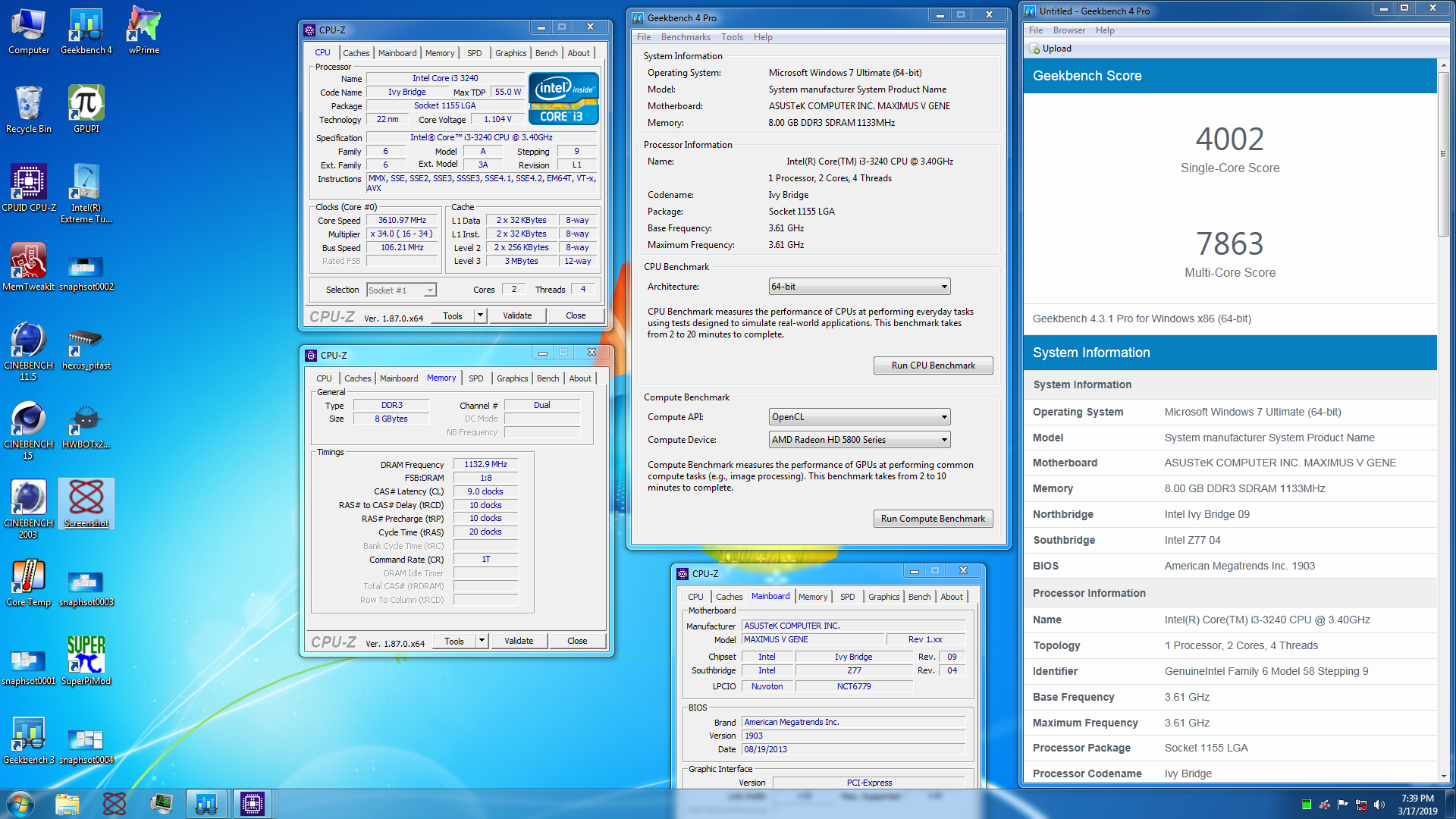The height and width of the screenshot is (819, 1456).
Task: Select the Recycle Bin icon
Action: 29,111
